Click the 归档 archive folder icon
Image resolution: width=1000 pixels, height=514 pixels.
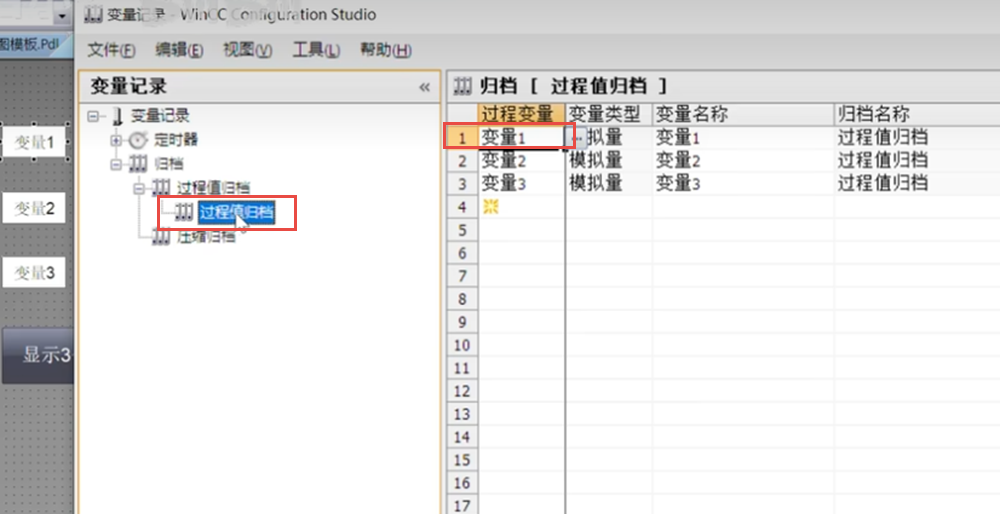(x=138, y=163)
